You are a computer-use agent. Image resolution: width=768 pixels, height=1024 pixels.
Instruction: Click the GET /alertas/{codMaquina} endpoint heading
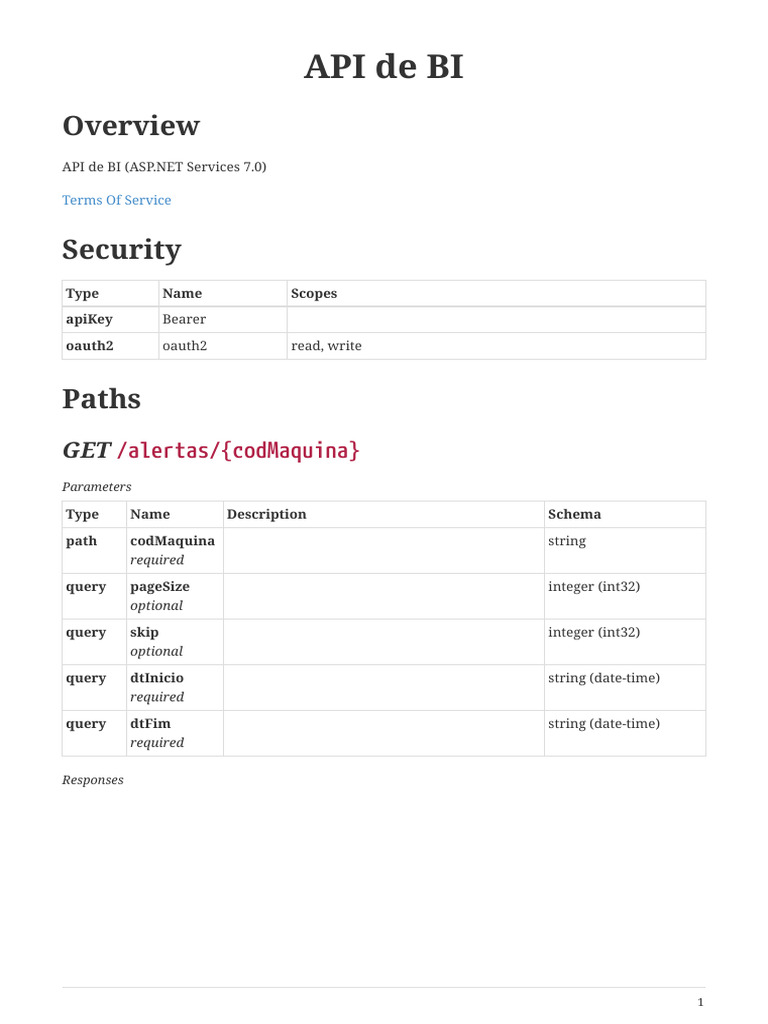click(210, 451)
